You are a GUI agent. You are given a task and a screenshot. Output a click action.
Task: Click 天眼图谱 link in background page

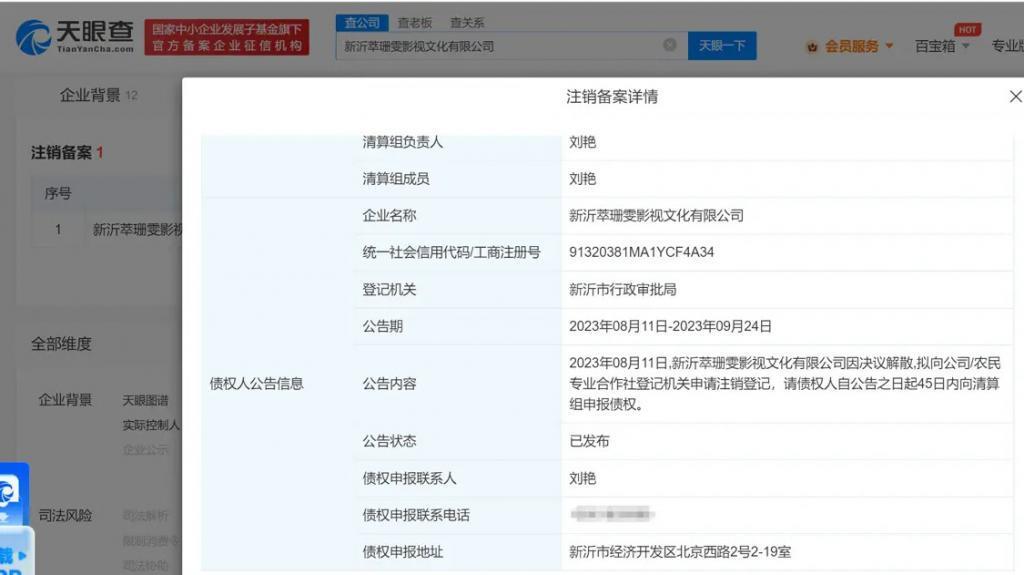pyautogui.click(x=145, y=401)
